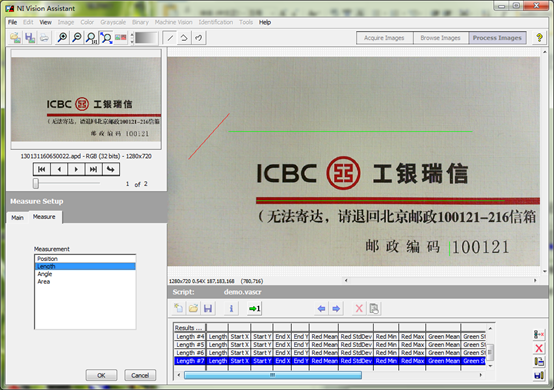Click the Zoom In magnifier icon

(62, 37)
